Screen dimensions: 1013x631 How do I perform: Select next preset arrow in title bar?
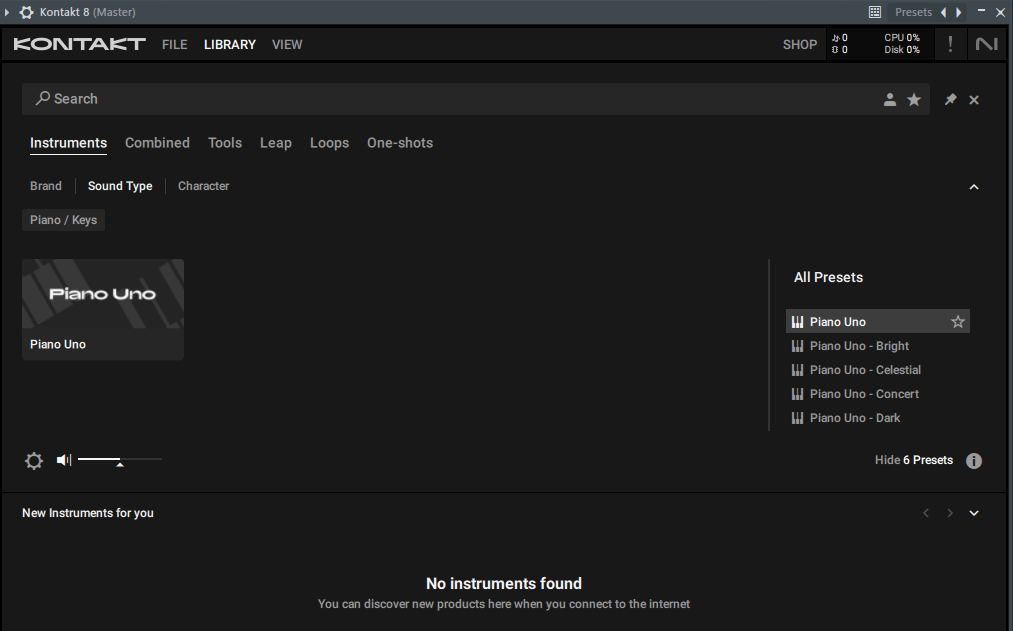pos(959,12)
